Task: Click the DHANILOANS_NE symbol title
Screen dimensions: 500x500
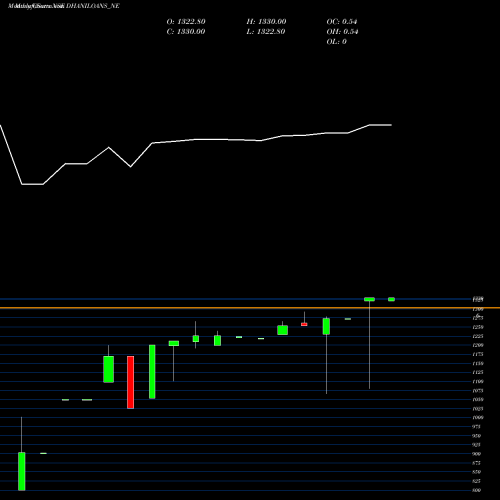Action: click(93, 6)
